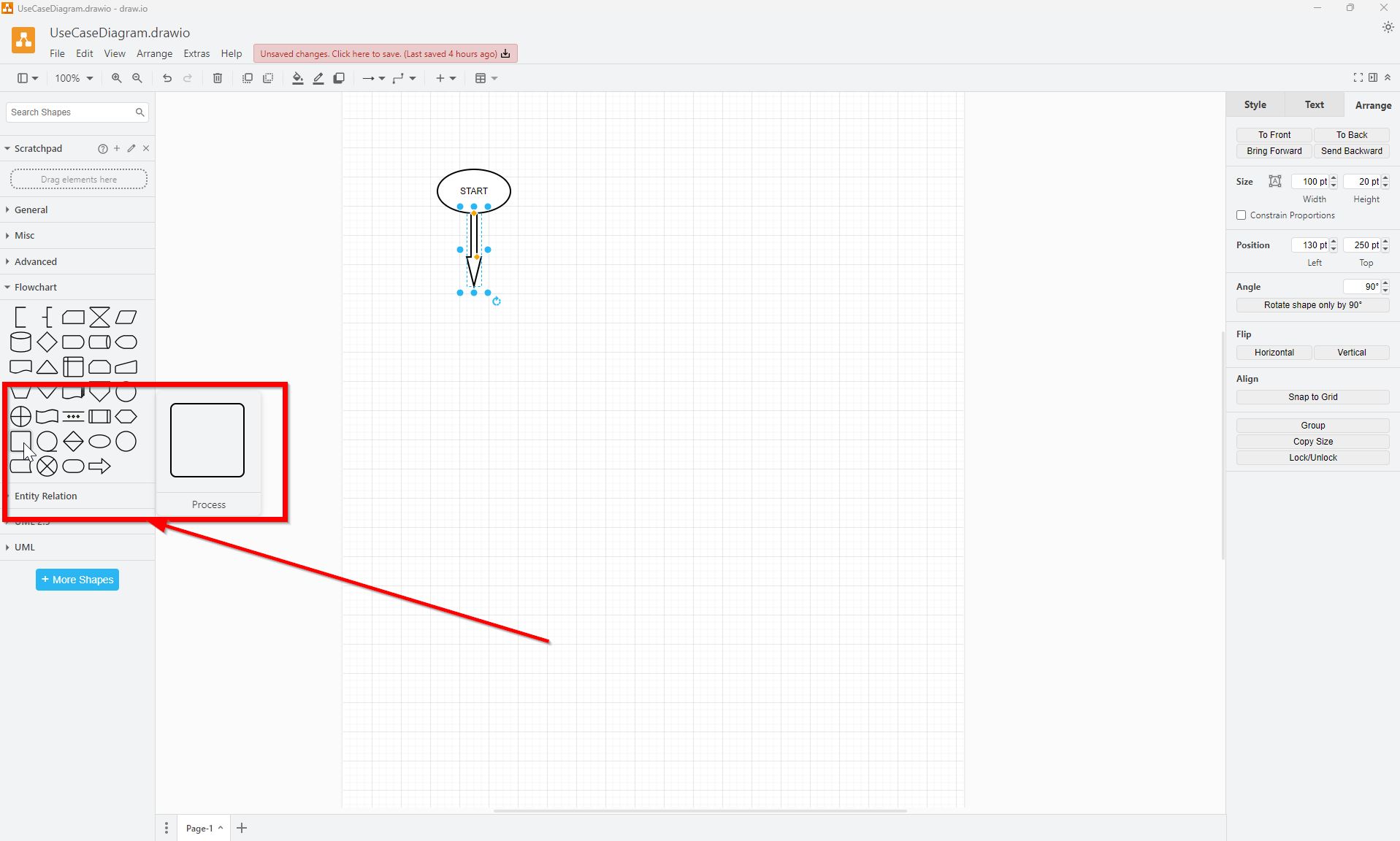Click the Search Shapes input field

point(70,112)
